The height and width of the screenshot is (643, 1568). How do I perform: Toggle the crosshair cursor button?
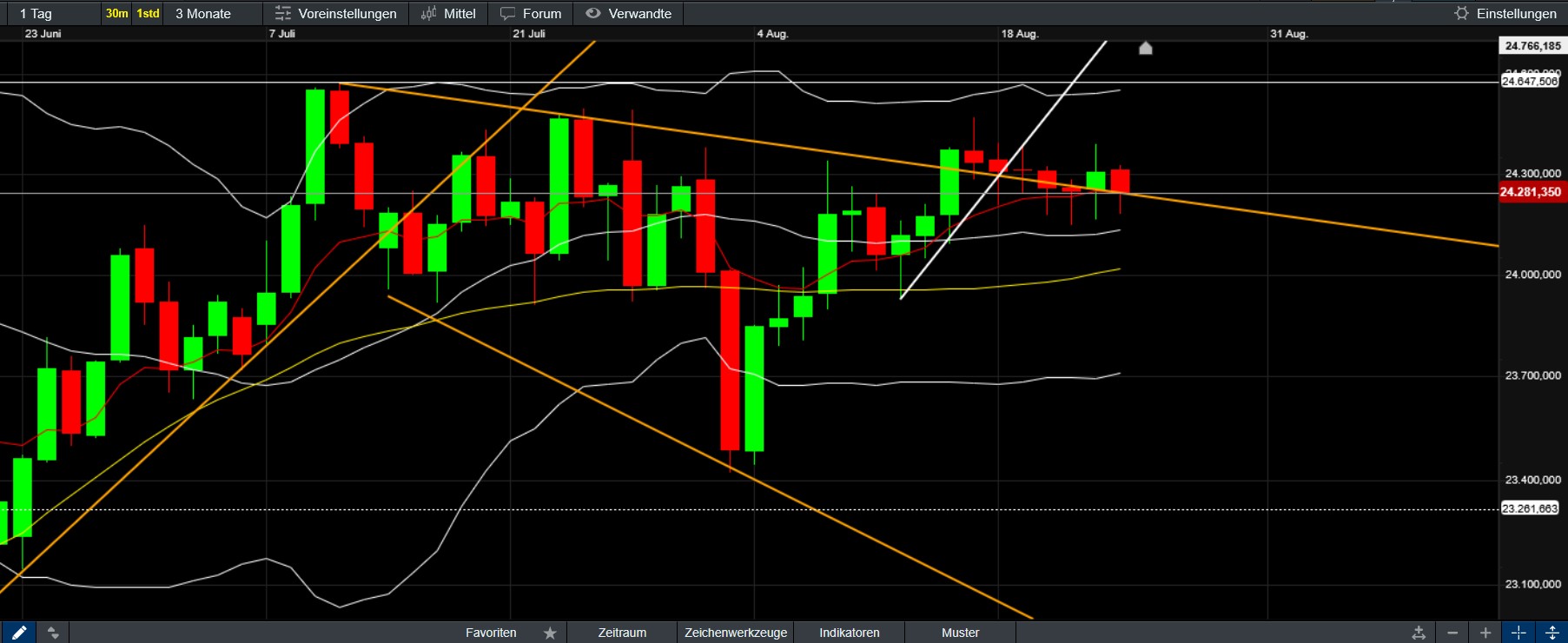pyautogui.click(x=1518, y=633)
